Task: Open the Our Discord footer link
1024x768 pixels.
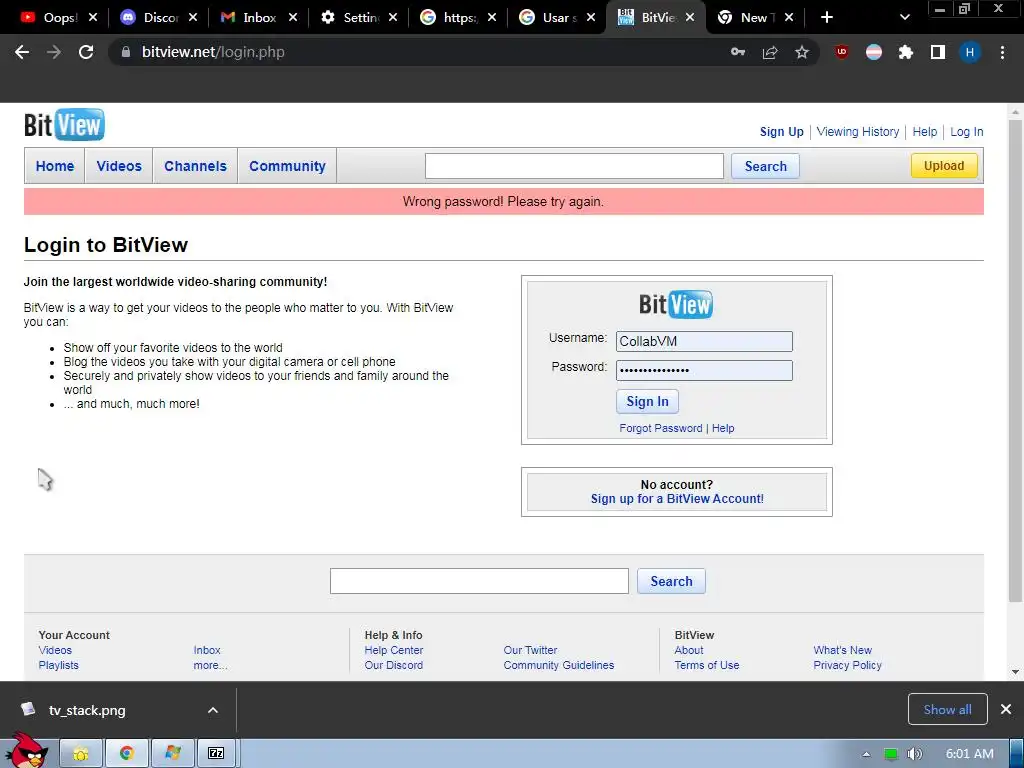Action: 394,665
